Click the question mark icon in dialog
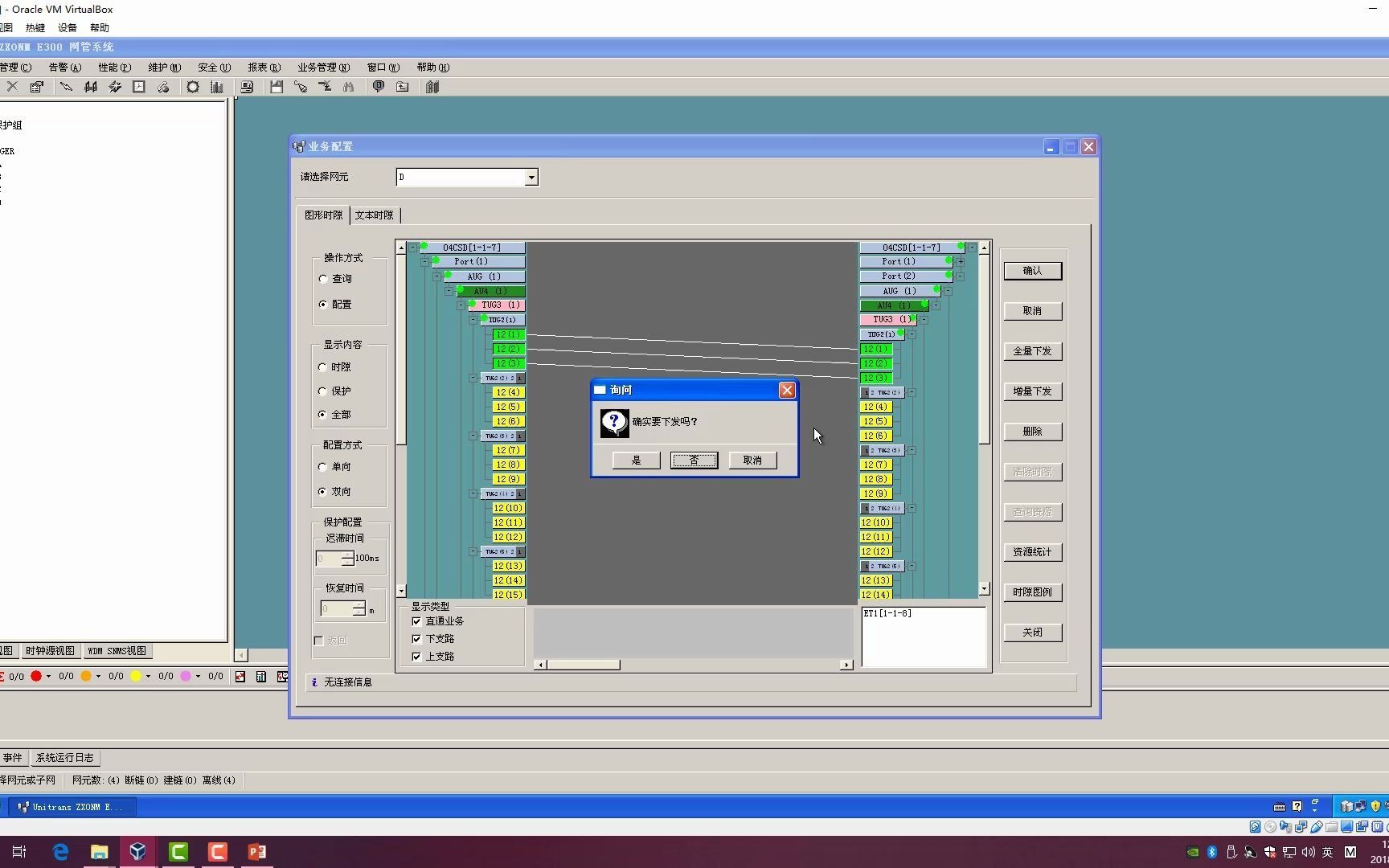 pyautogui.click(x=614, y=423)
